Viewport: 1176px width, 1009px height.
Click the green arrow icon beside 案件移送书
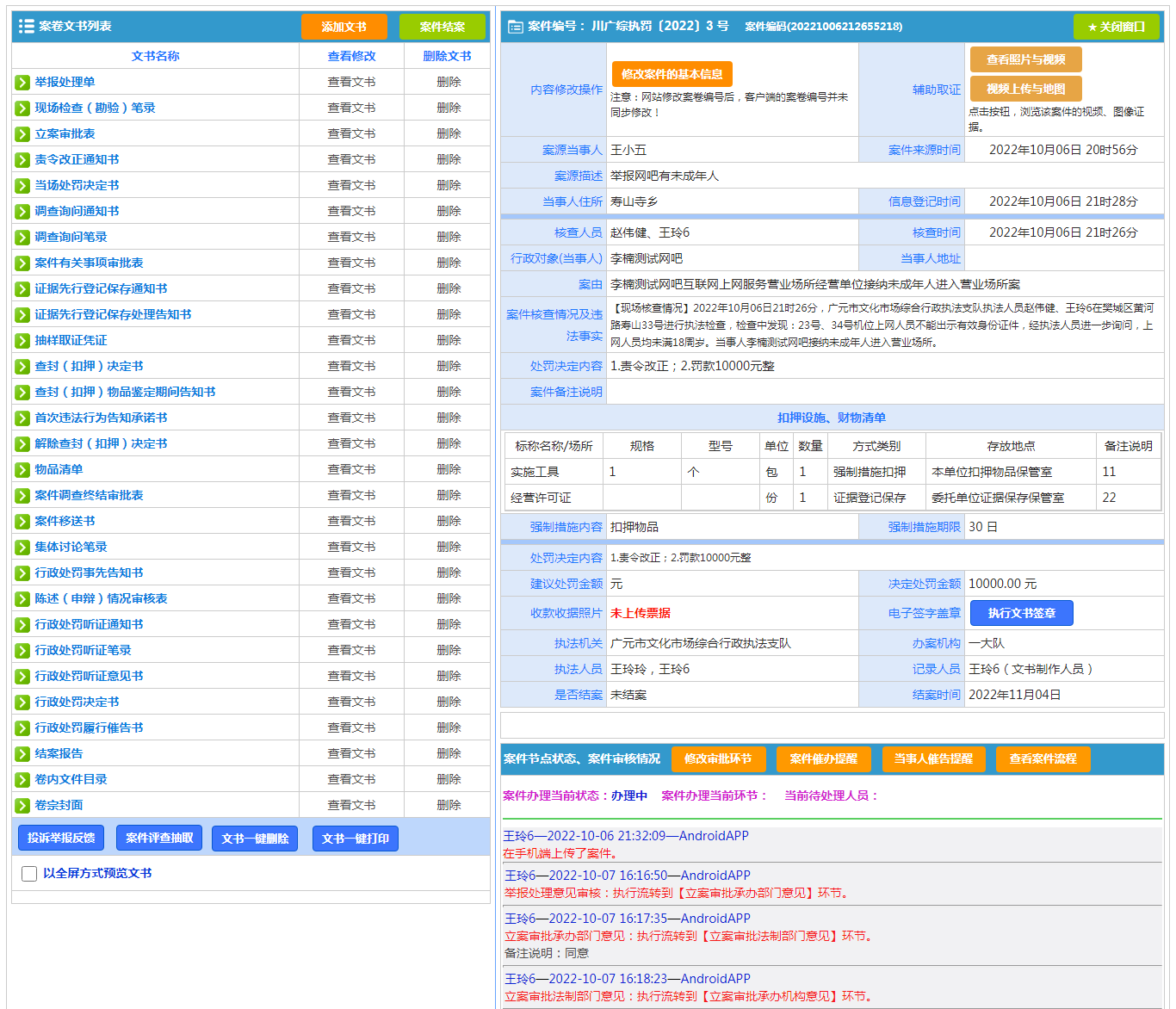[x=22, y=522]
